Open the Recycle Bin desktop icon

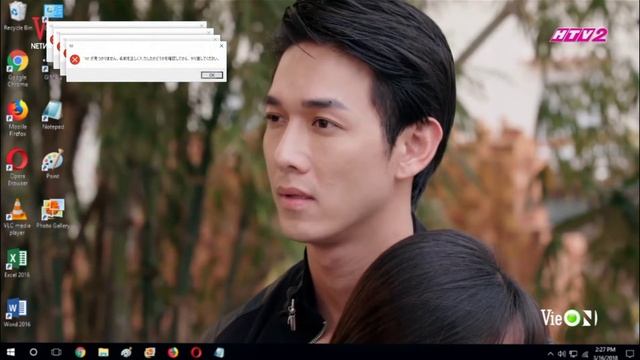coord(18,16)
